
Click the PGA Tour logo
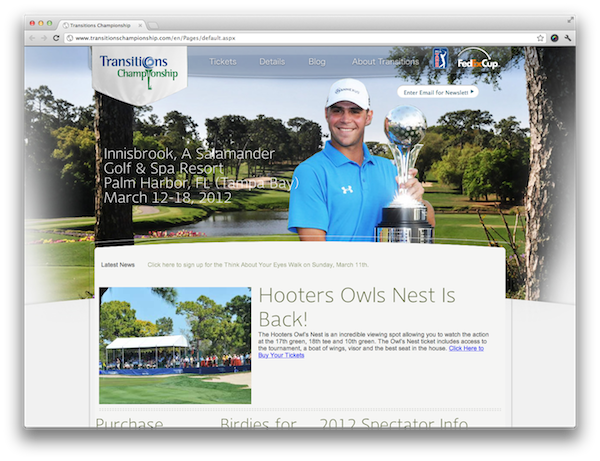[440, 59]
